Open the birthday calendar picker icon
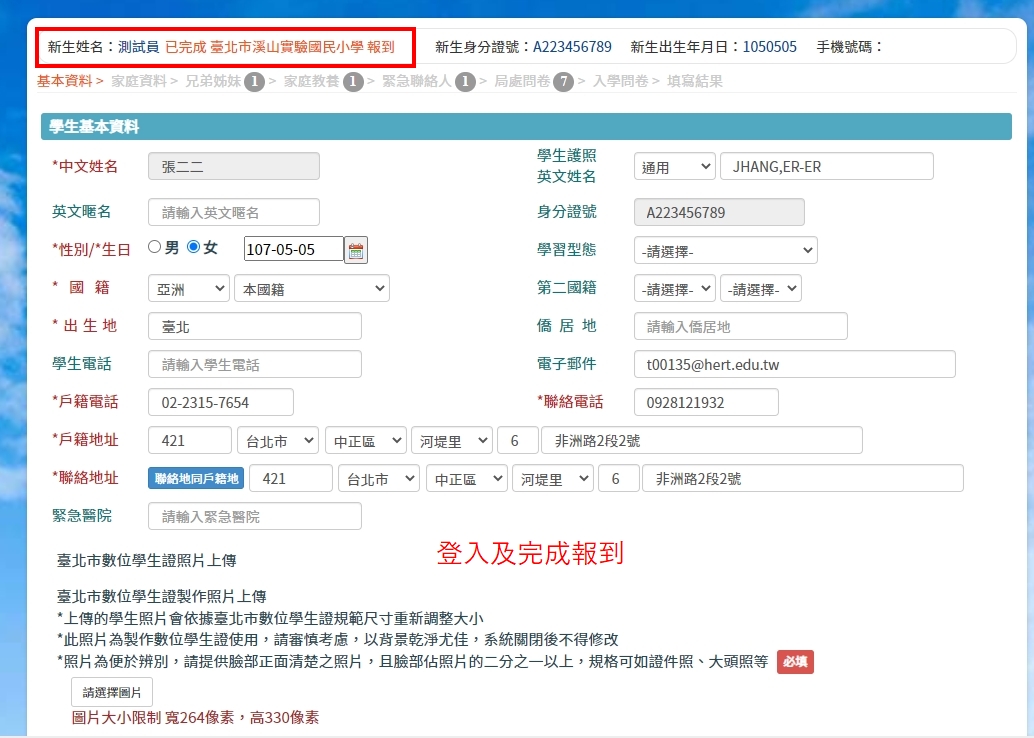 [x=355, y=250]
